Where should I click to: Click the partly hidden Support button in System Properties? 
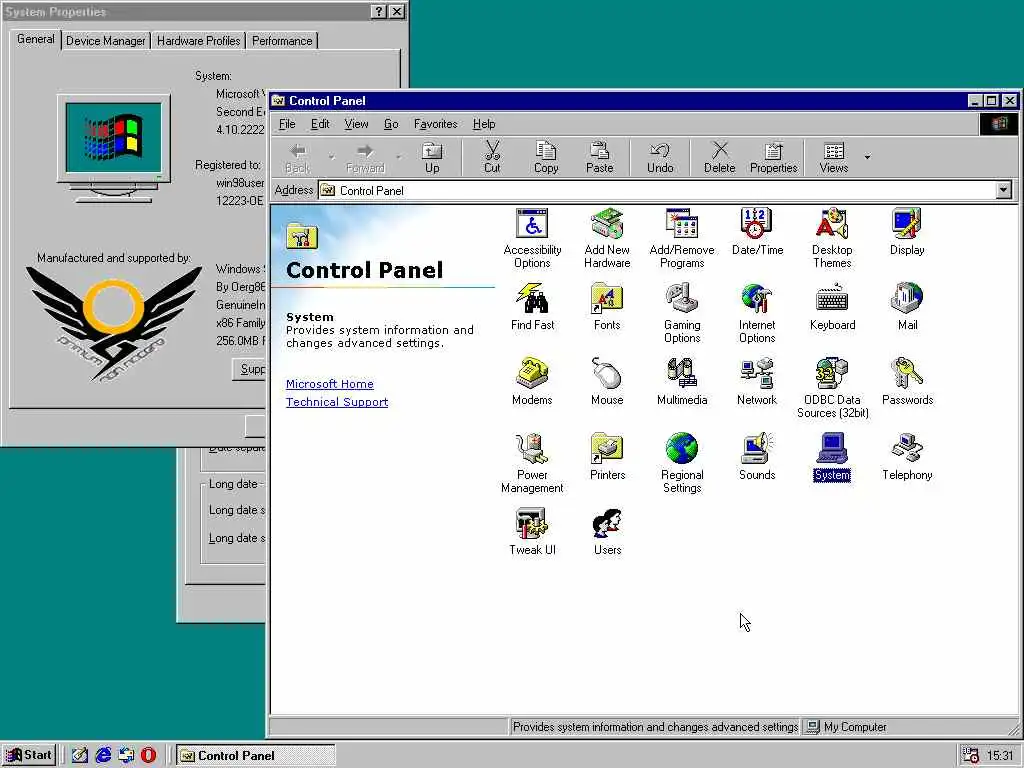(x=249, y=369)
